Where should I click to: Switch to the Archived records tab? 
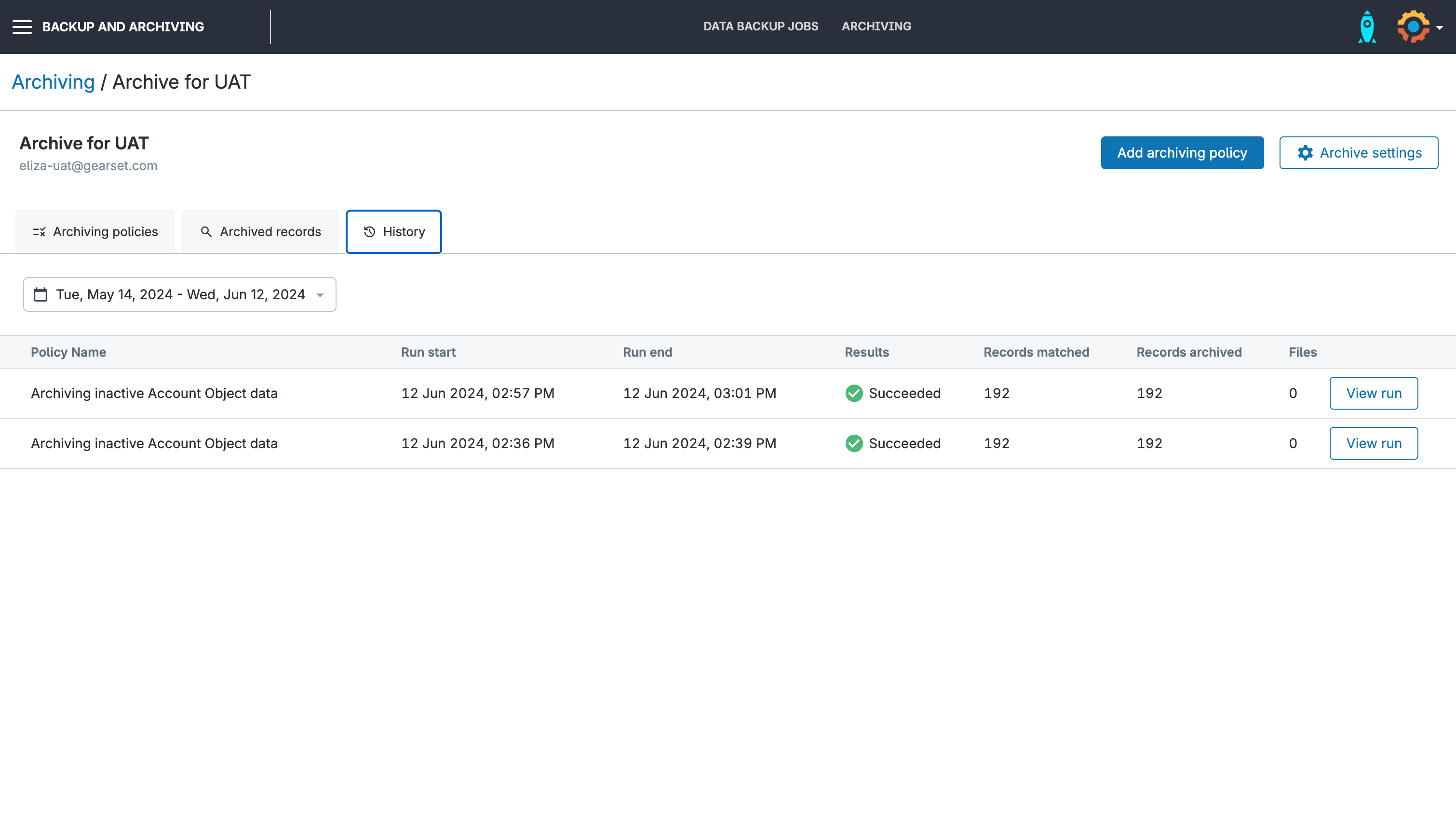260,232
